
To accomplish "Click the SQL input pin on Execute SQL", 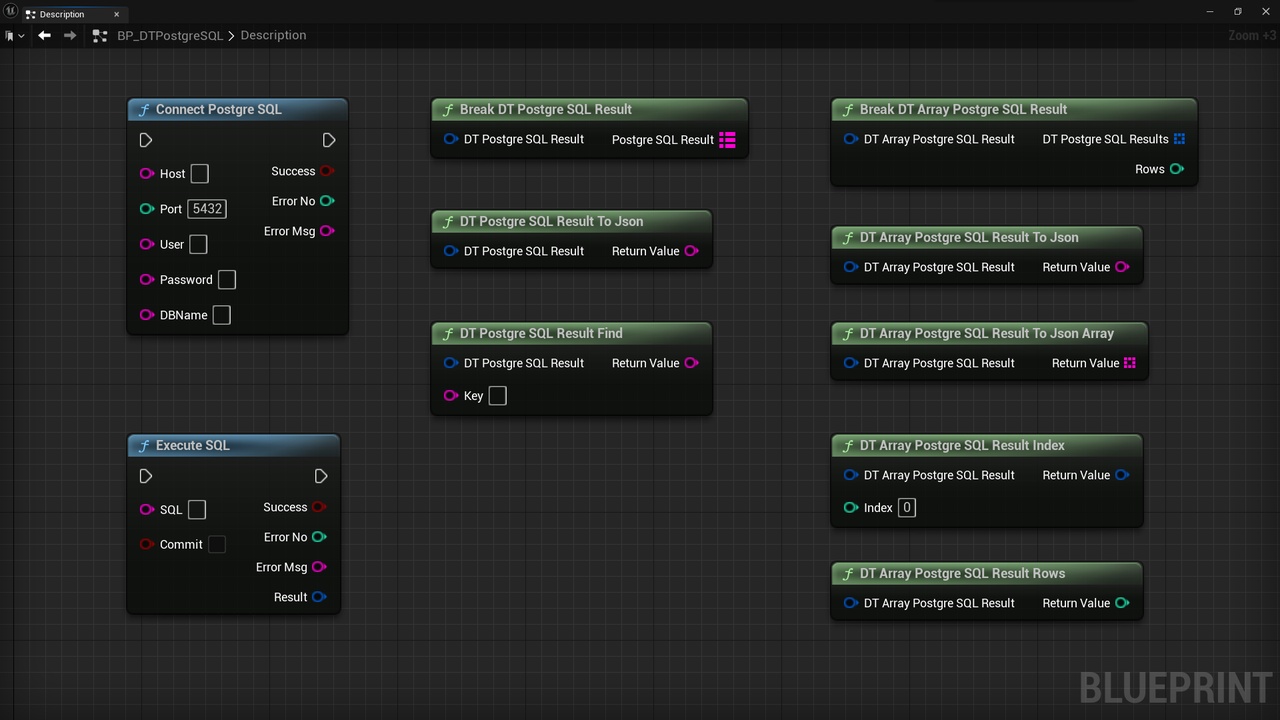I will [x=147, y=510].
